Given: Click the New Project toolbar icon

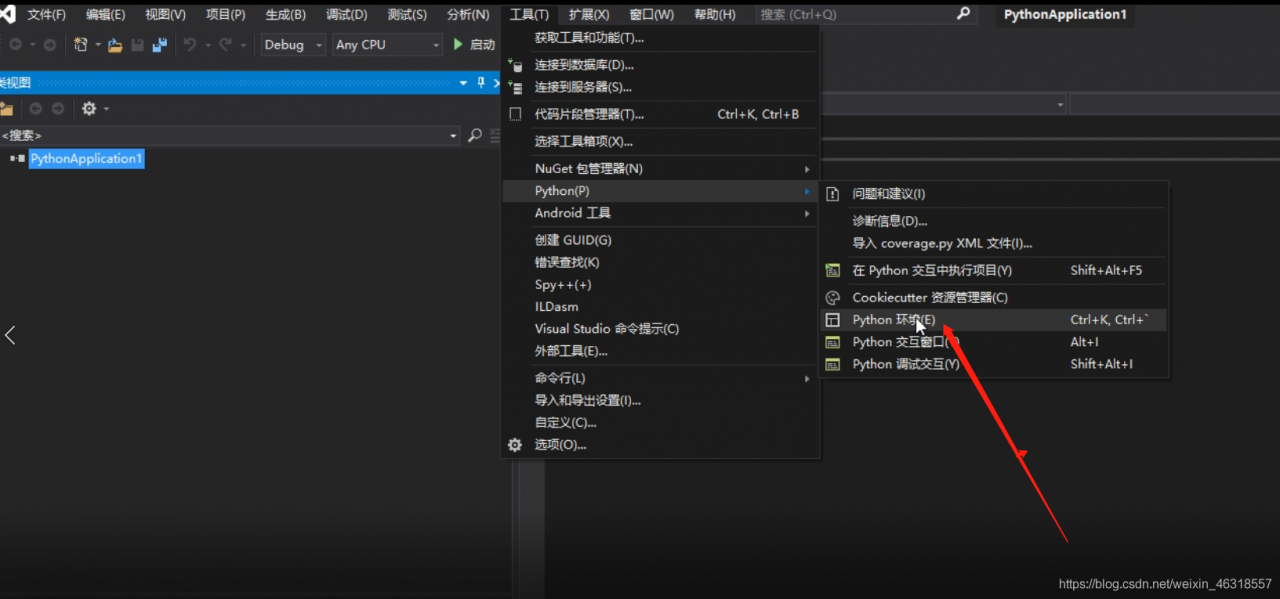Looking at the screenshot, I should [82, 44].
